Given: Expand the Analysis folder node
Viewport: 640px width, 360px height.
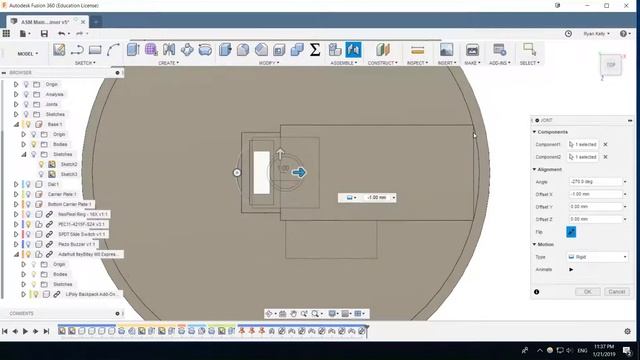Looking at the screenshot, I should [16, 94].
